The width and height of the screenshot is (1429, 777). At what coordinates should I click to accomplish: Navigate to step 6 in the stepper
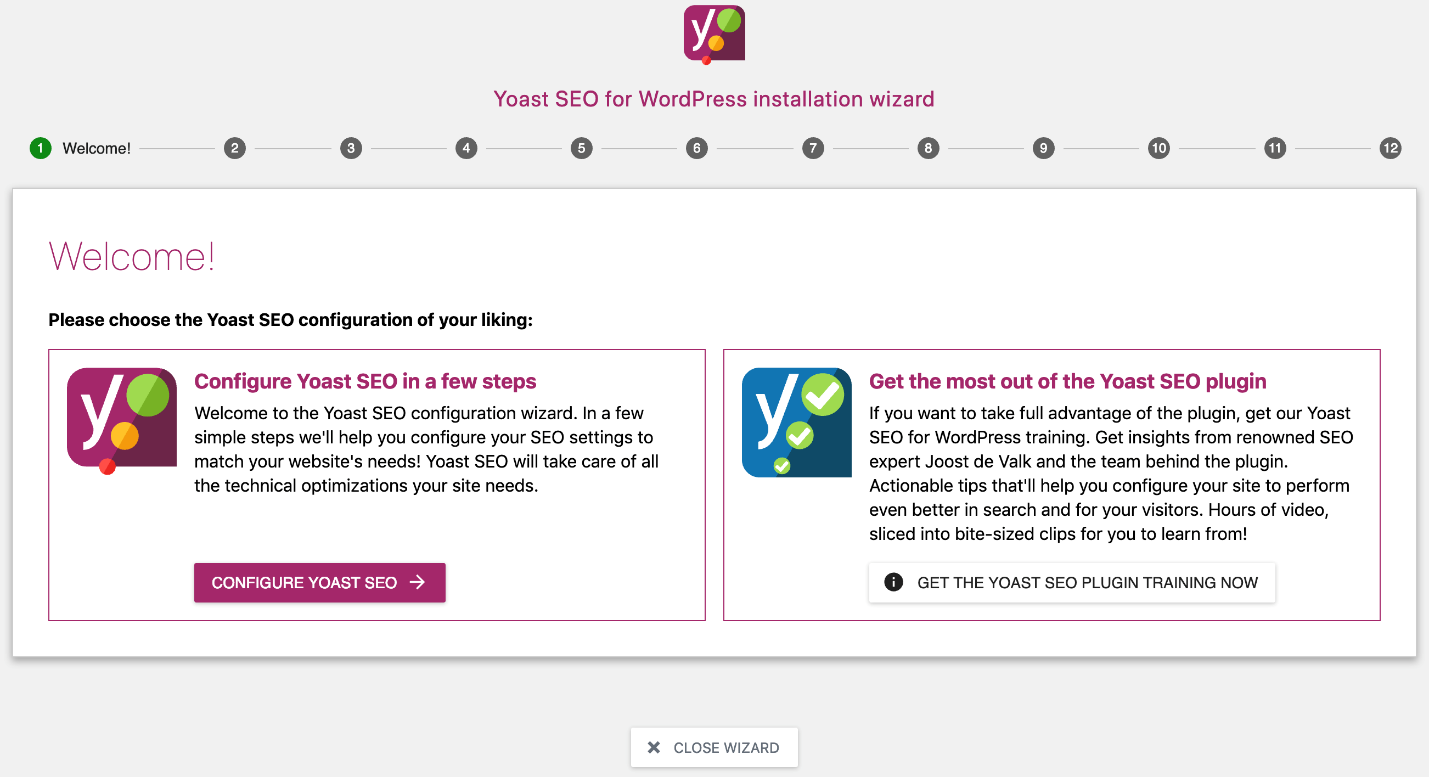pyautogui.click(x=697, y=148)
